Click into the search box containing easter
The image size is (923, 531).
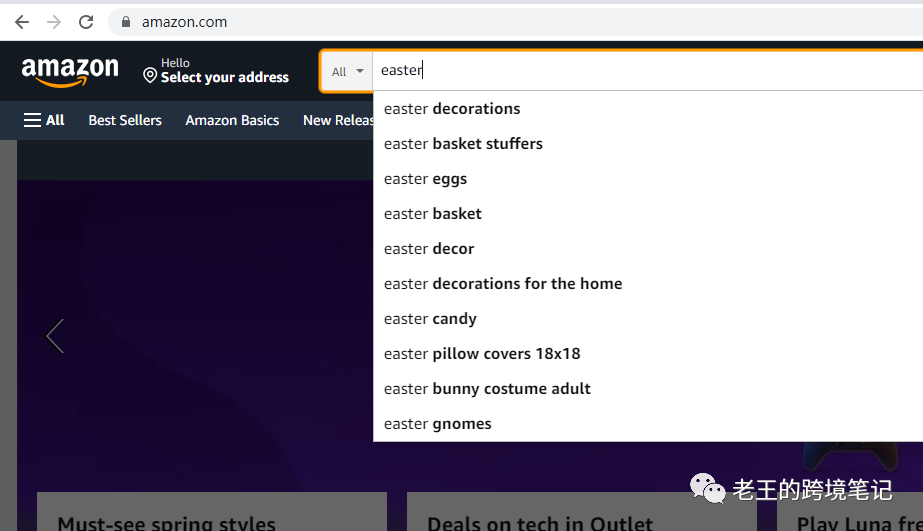tap(648, 71)
